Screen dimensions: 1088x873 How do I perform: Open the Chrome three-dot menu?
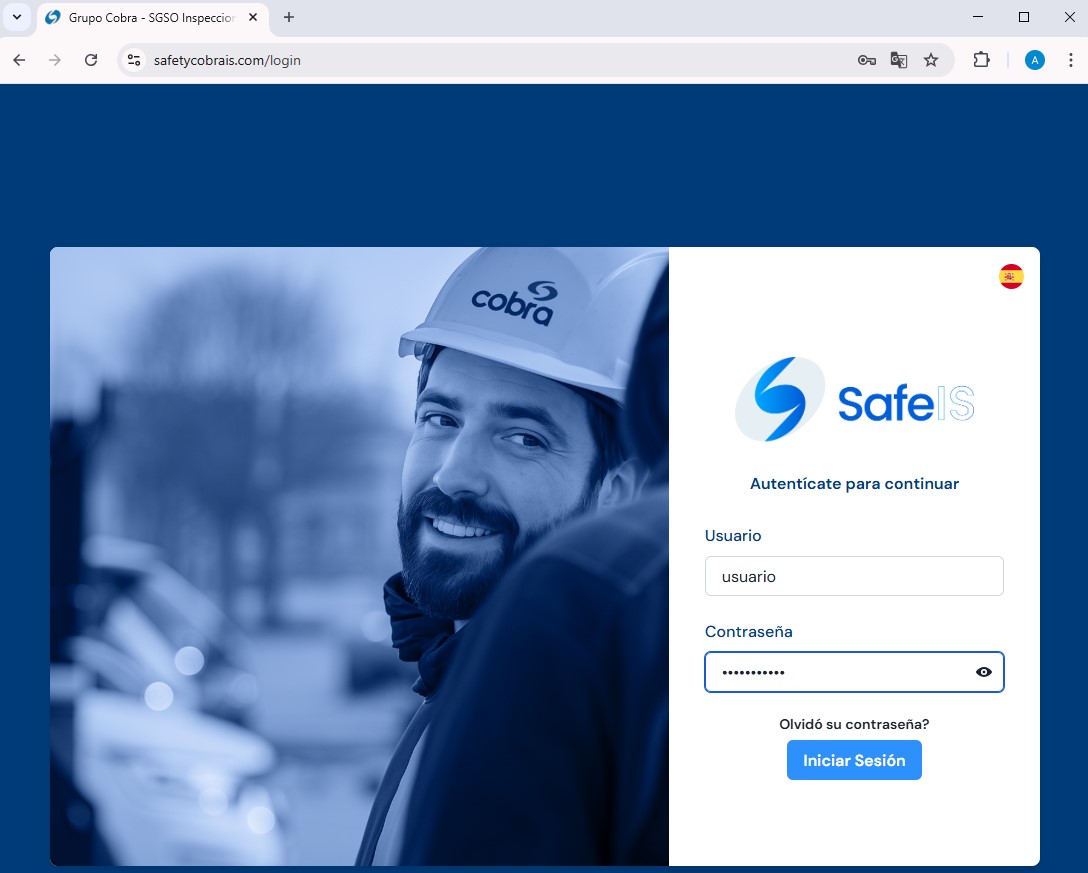click(x=1071, y=60)
